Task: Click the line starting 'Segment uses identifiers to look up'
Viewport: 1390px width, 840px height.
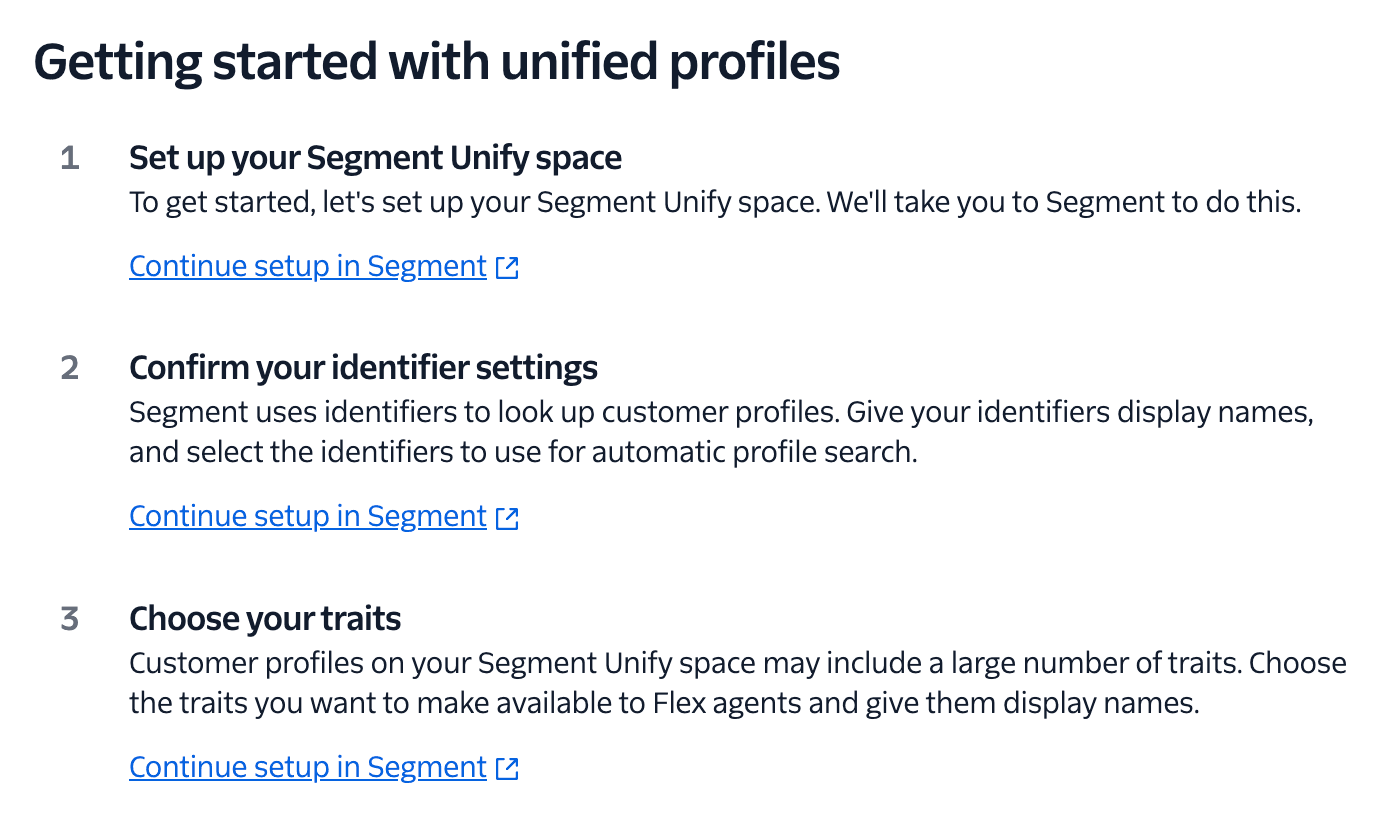Action: tap(720, 412)
